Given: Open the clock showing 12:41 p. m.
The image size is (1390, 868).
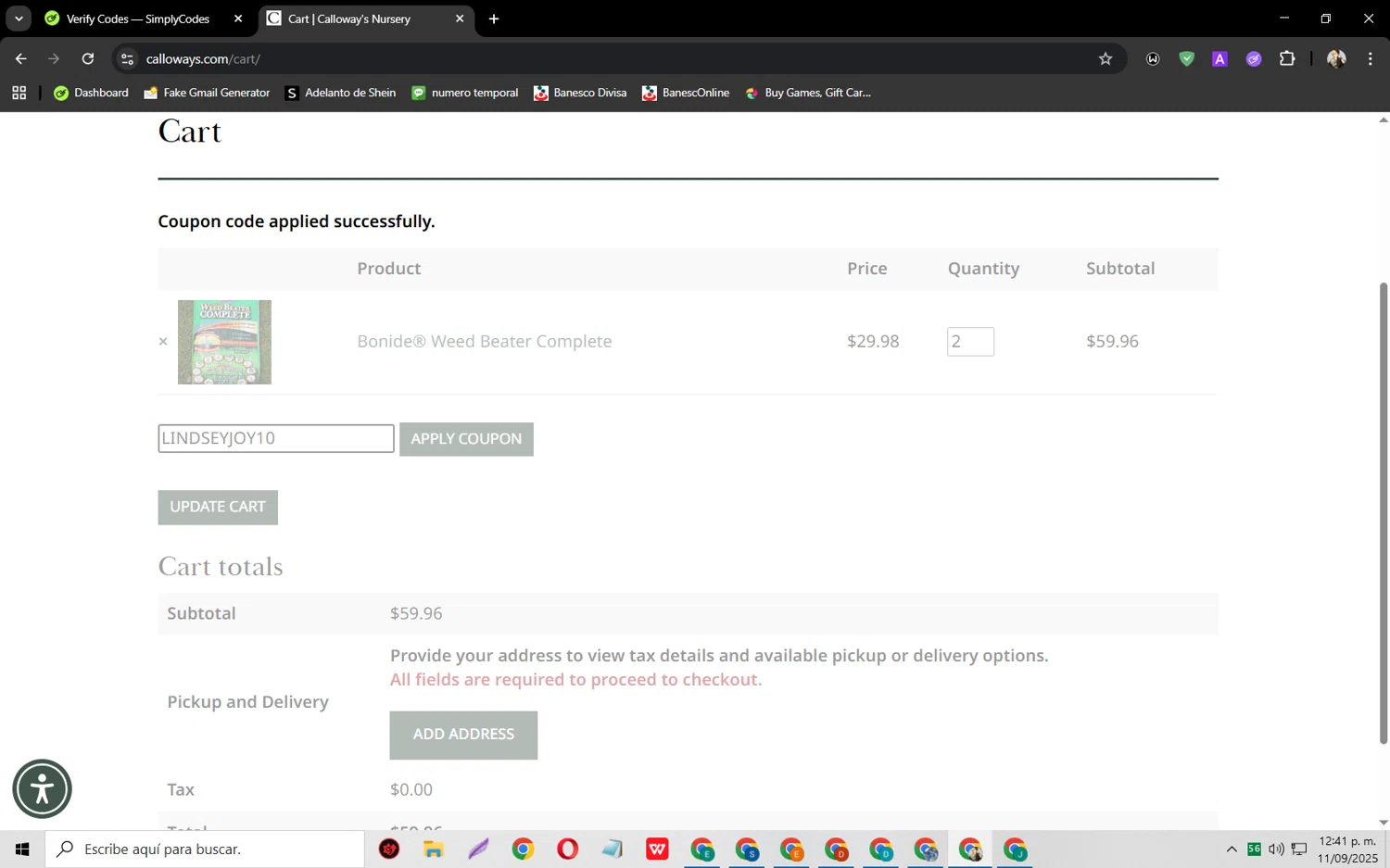Looking at the screenshot, I should [x=1348, y=849].
